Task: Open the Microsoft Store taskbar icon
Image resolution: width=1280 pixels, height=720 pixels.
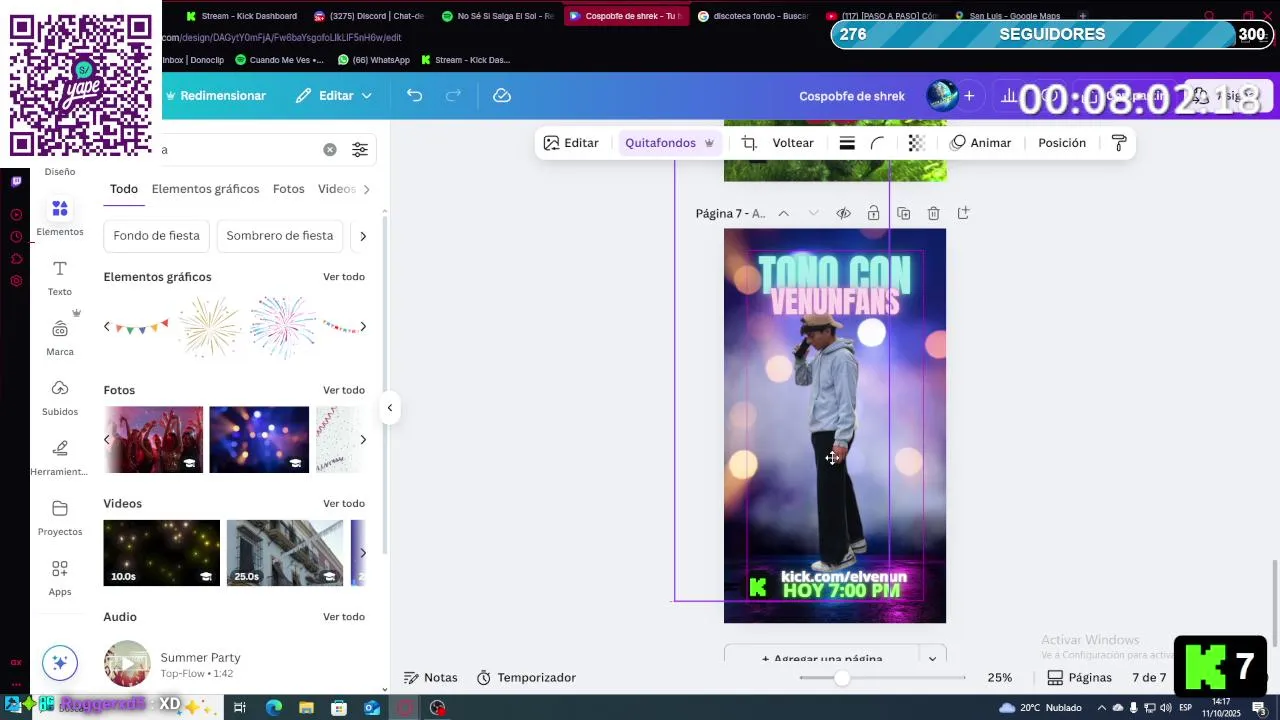Action: tap(339, 708)
